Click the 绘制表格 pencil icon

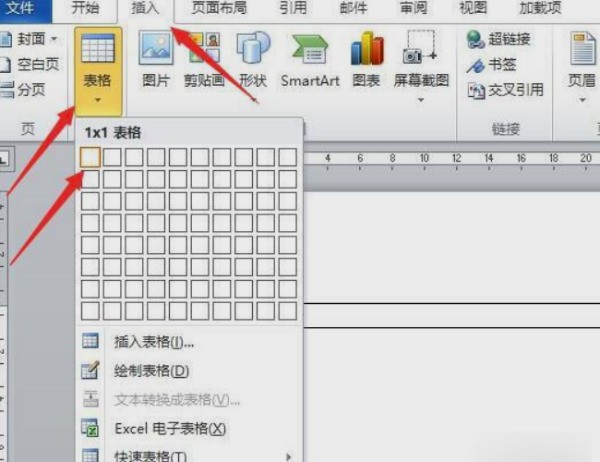[x=90, y=370]
